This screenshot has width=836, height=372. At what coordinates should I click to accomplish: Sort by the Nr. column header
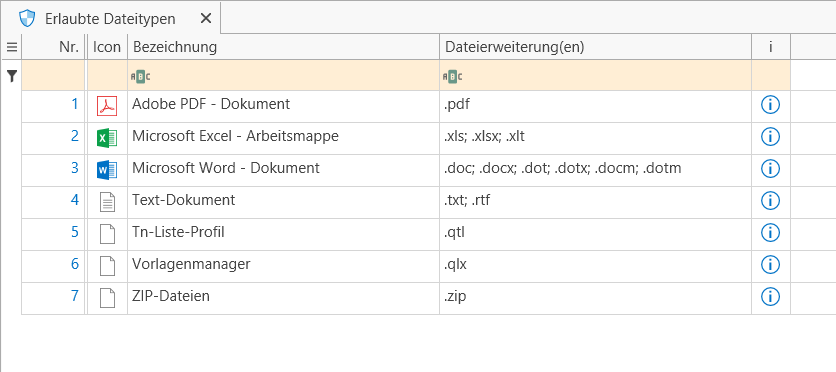pos(53,47)
